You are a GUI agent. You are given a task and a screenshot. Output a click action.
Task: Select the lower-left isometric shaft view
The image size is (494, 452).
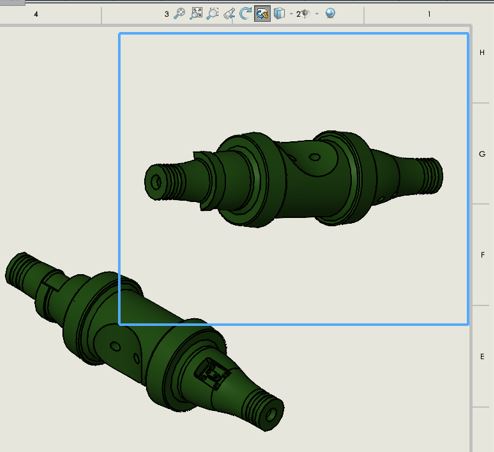tap(144, 342)
